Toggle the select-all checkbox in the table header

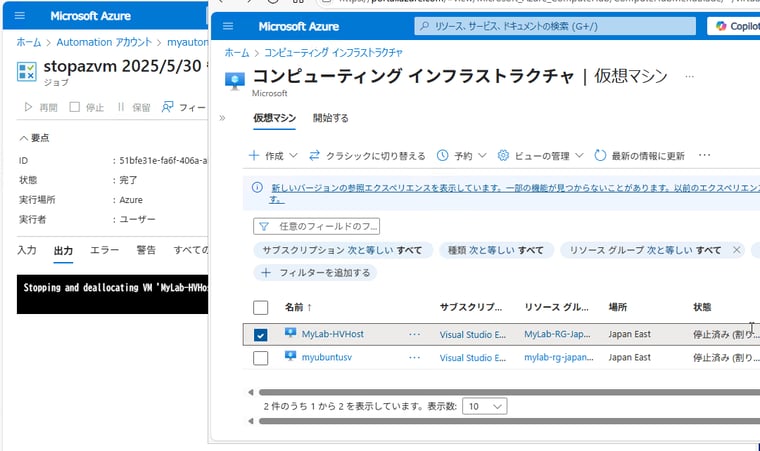[x=260, y=307]
